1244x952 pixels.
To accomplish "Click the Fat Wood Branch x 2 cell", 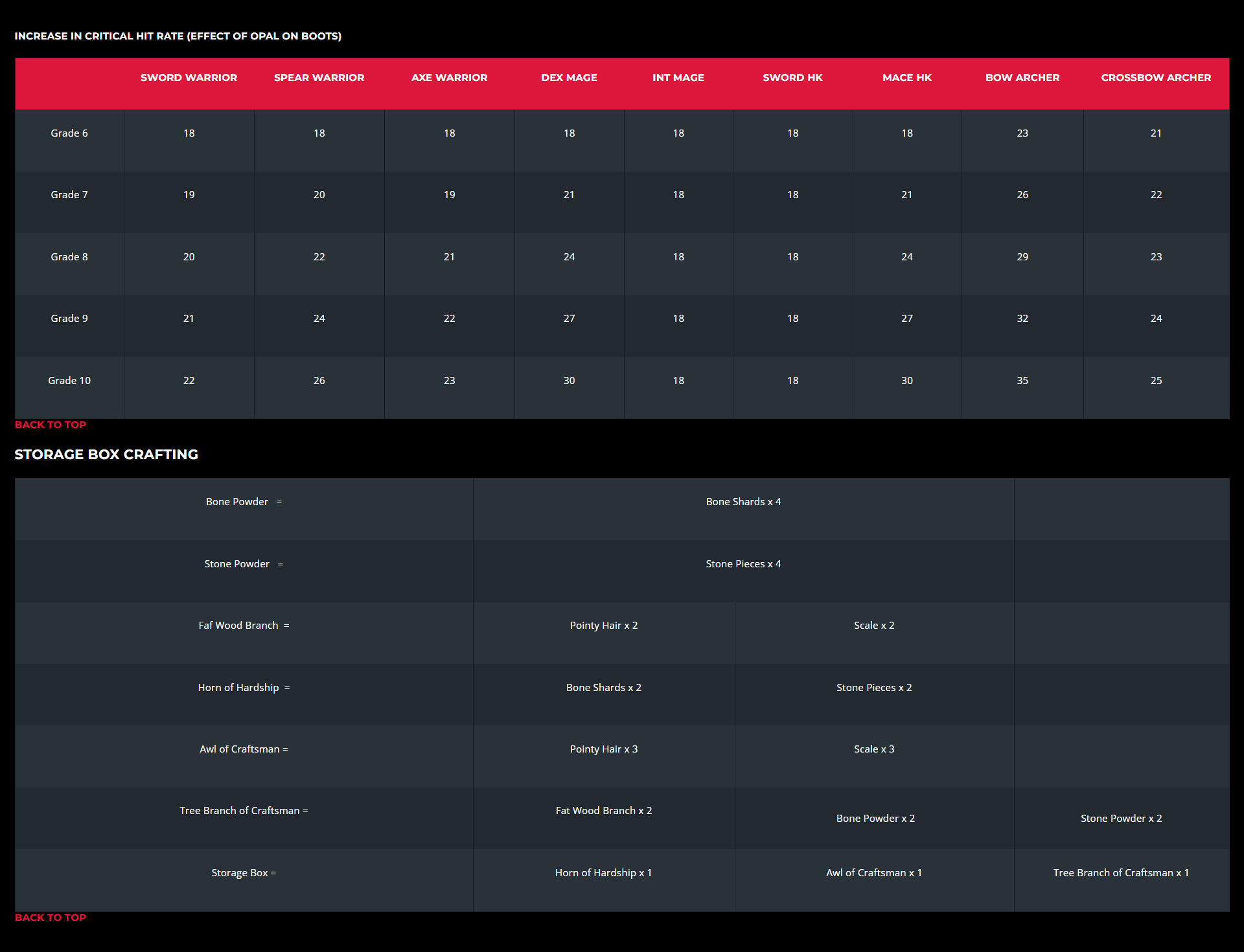I will coord(603,811).
